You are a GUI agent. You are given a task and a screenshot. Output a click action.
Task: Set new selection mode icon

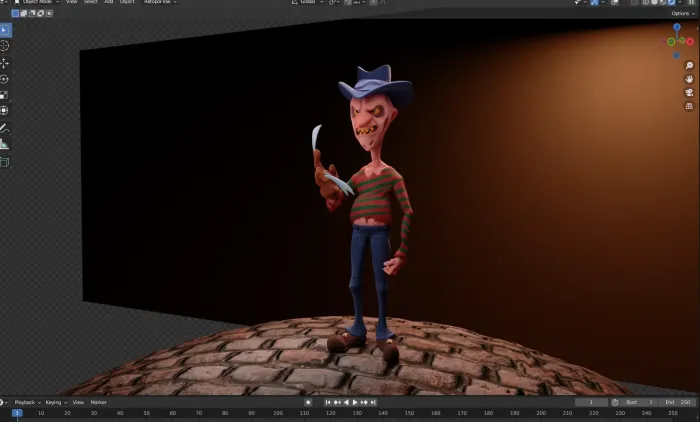click(x=15, y=13)
